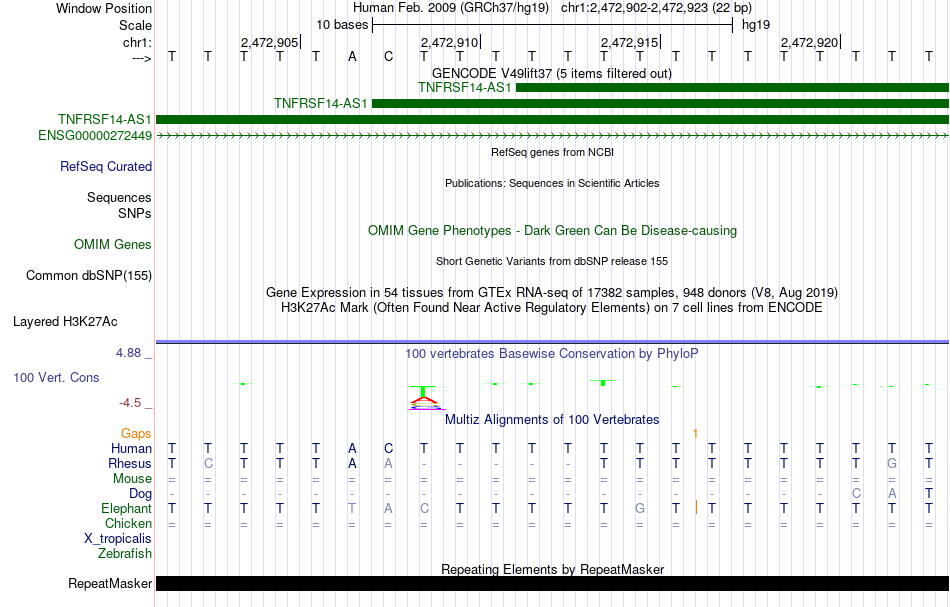Image resolution: width=950 pixels, height=607 pixels.
Task: Click the middle-length TNFRSF14-AS1 transcript label
Action: 321,104
